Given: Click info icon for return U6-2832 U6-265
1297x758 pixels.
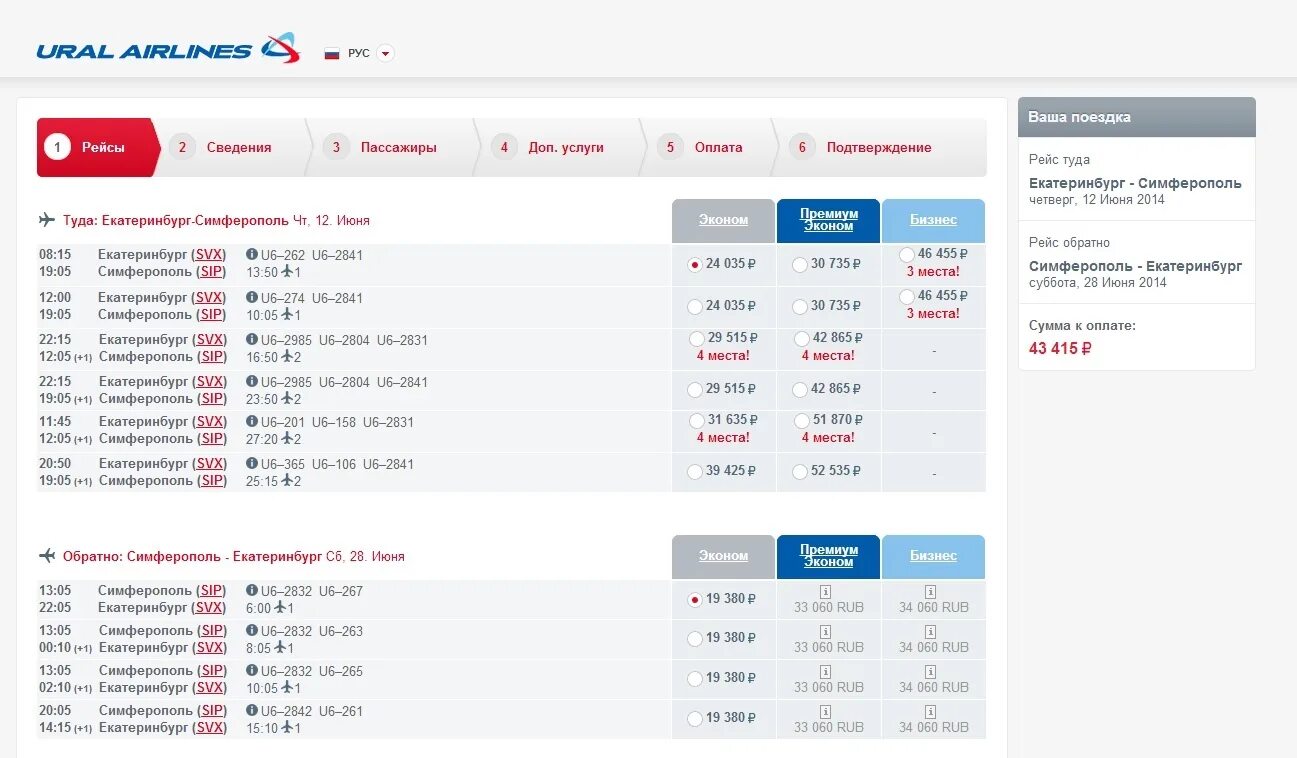Looking at the screenshot, I should pos(252,670).
